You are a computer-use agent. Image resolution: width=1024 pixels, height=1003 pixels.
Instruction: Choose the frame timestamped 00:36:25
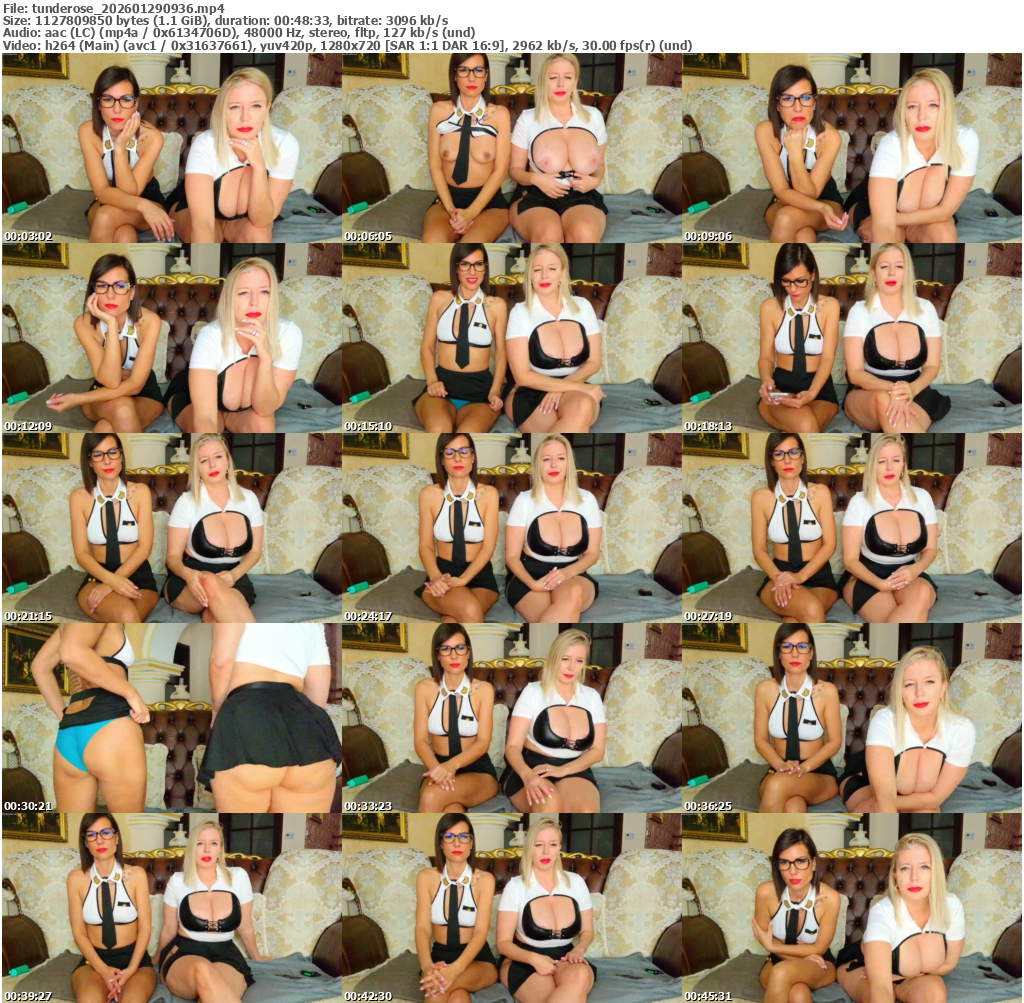pyautogui.click(x=852, y=718)
